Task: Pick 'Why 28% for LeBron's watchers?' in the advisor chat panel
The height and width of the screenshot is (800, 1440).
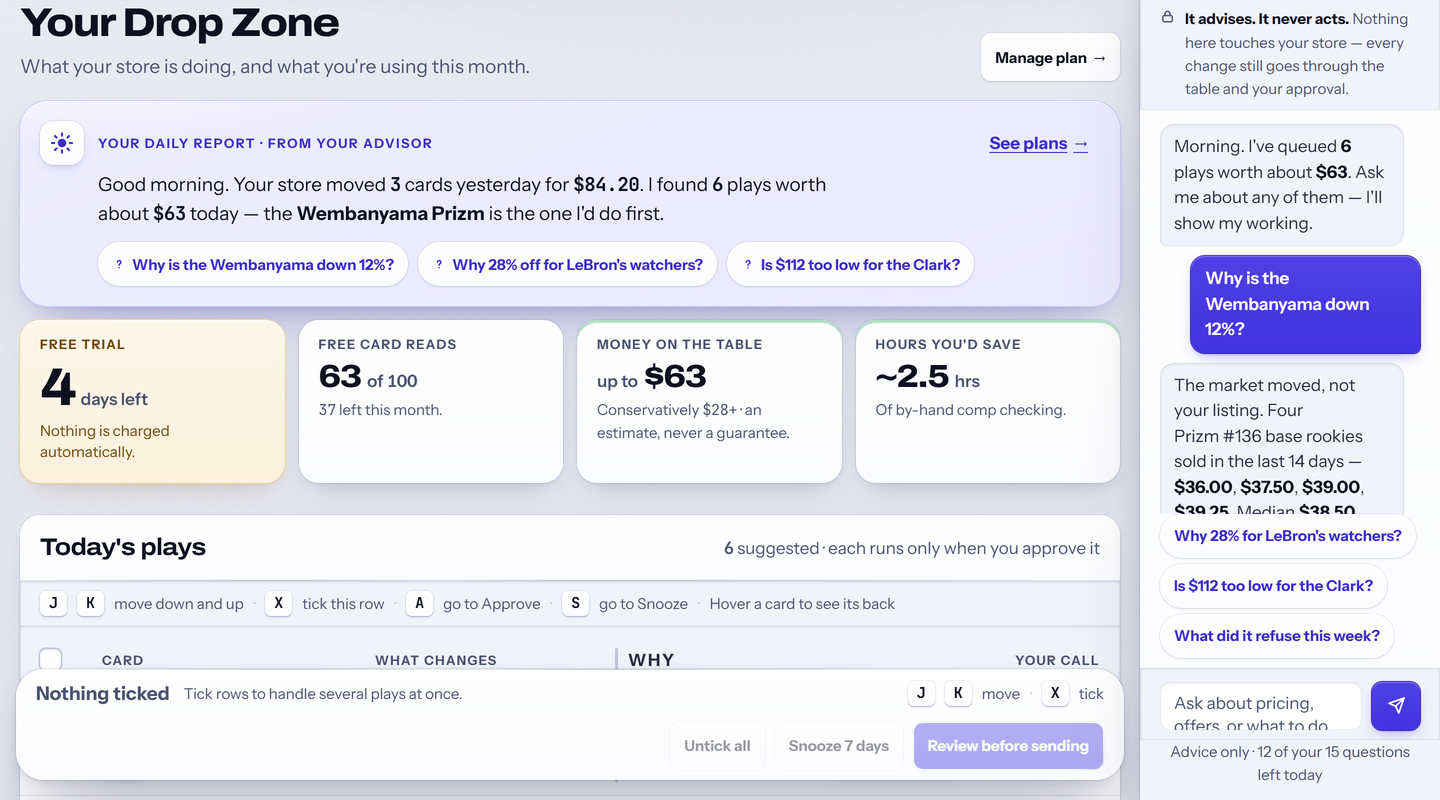Action: click(x=1288, y=536)
